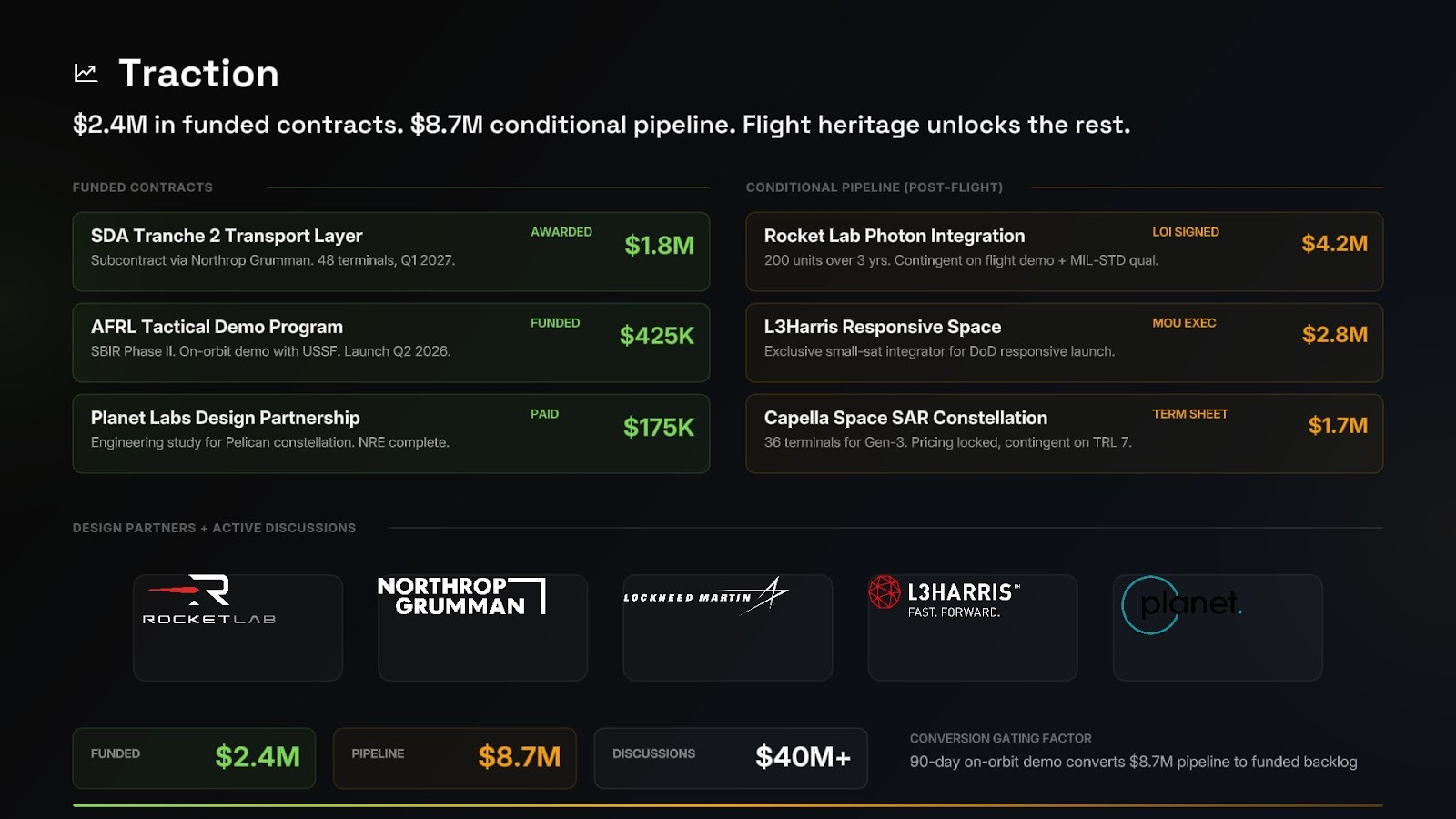This screenshot has height=819, width=1456.
Task: Click the L3Harris Fast Forward logo
Action: [945, 597]
